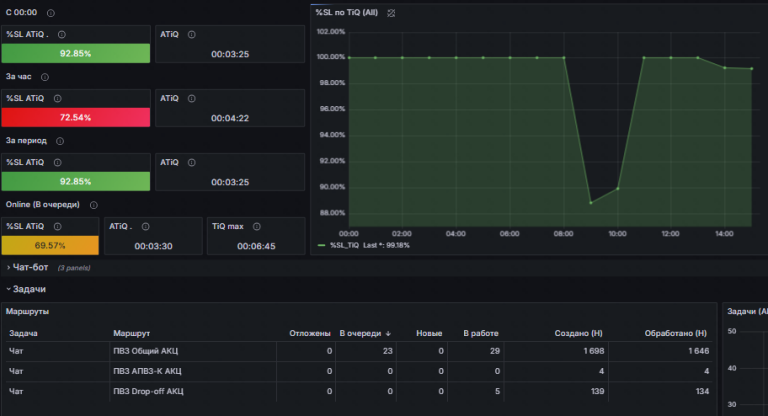Click the '88.00%' y-axis label
The image size is (768, 416).
click(332, 213)
